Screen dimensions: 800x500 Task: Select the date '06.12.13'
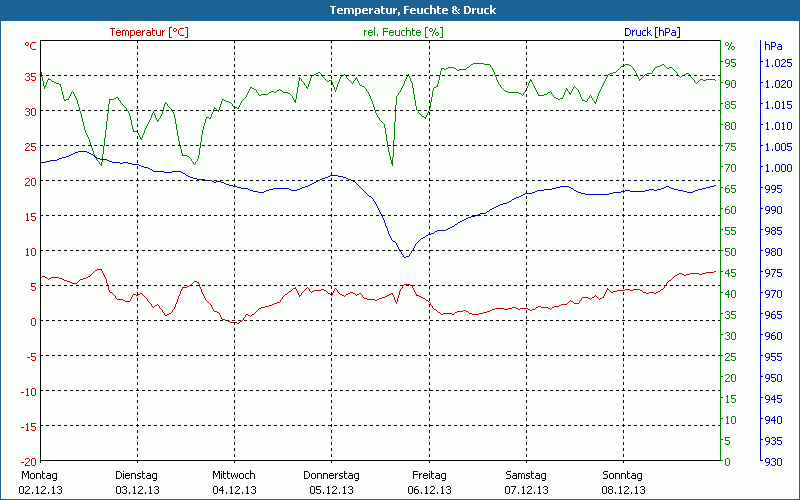point(429,490)
